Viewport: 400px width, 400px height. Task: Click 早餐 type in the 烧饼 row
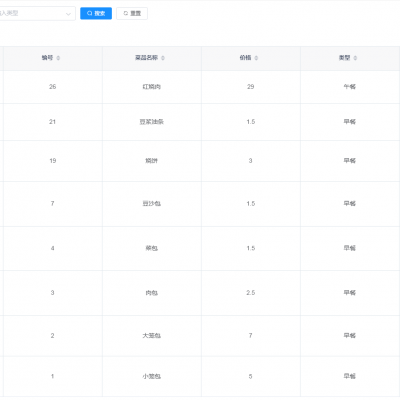pyautogui.click(x=350, y=161)
